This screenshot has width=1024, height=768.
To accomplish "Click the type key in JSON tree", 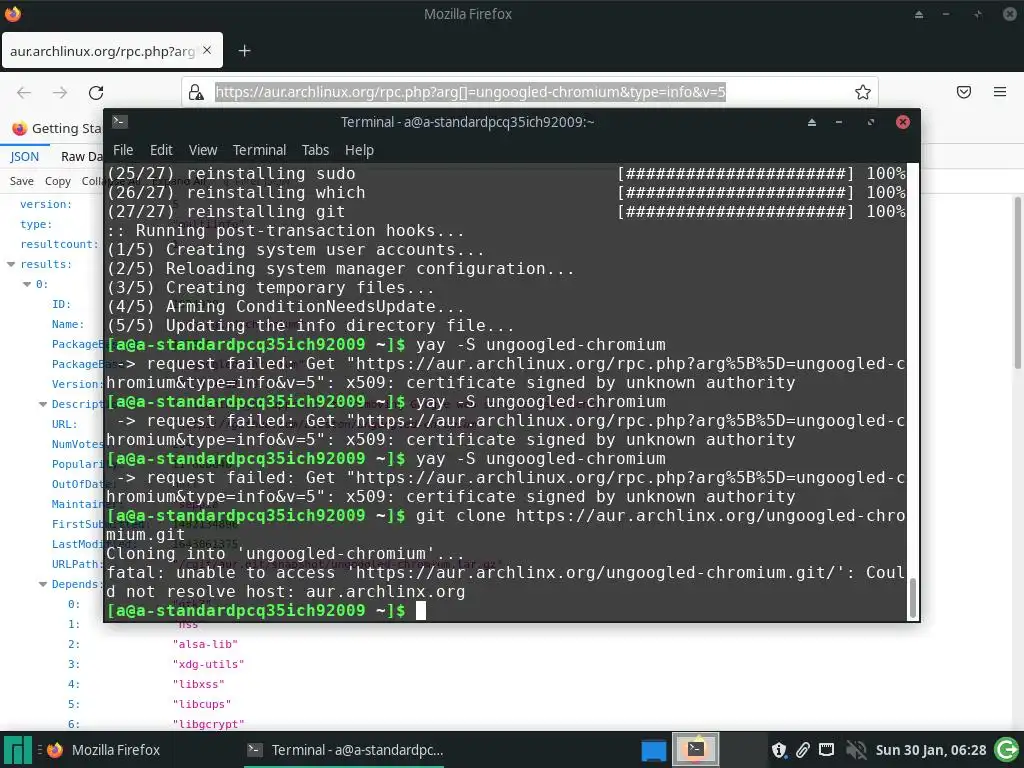I will (36, 225).
